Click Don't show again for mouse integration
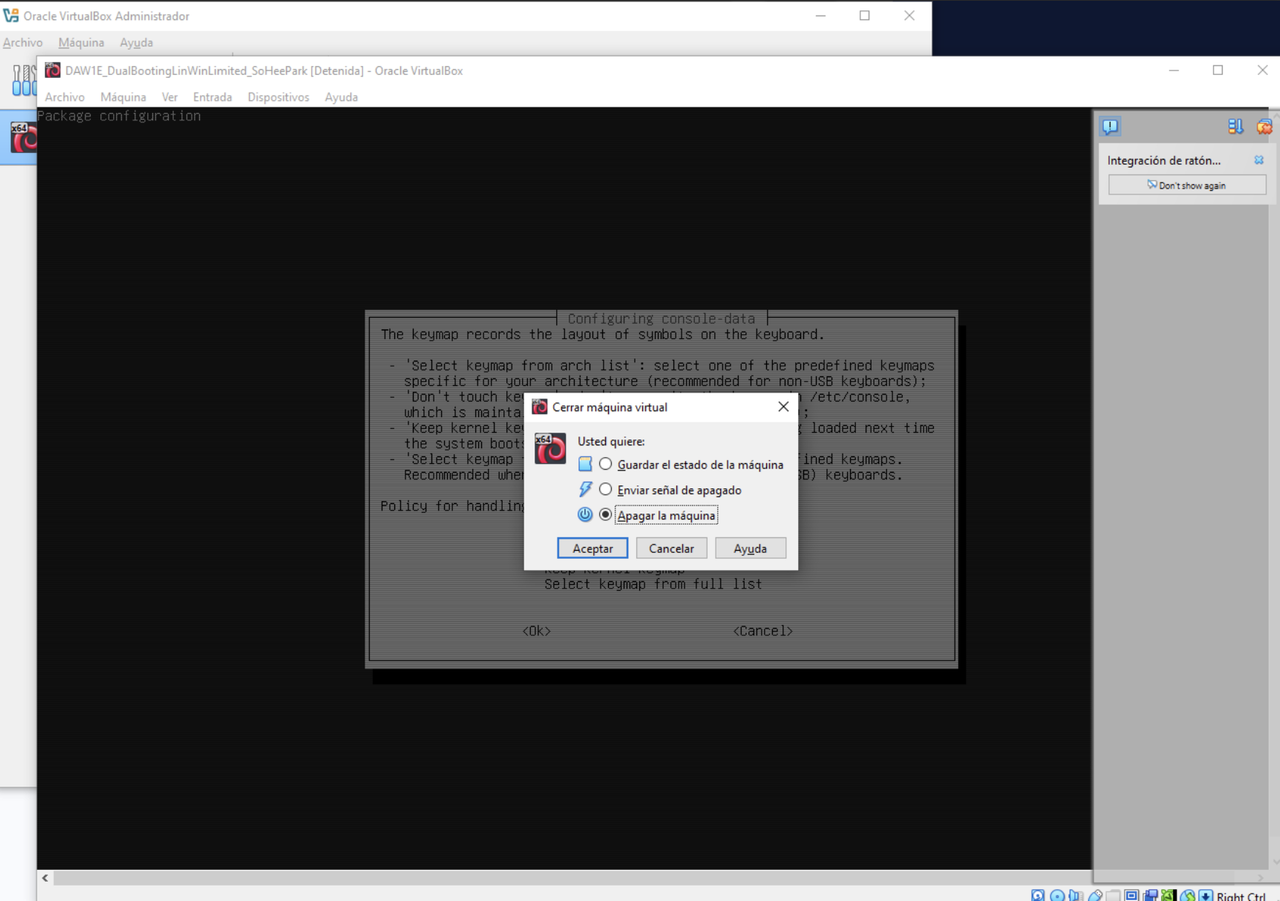 1186,184
